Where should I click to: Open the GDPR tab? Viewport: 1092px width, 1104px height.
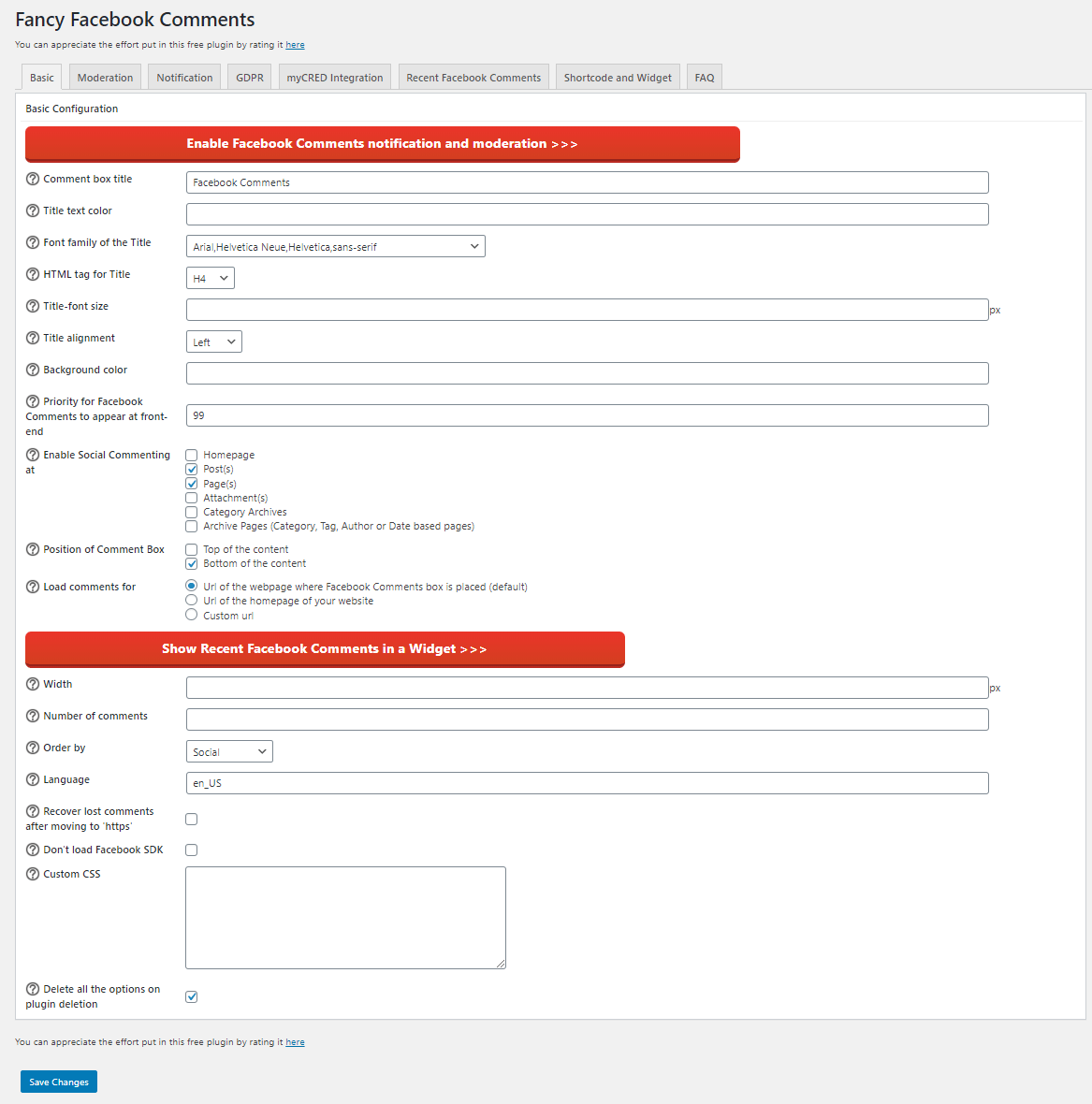point(250,78)
